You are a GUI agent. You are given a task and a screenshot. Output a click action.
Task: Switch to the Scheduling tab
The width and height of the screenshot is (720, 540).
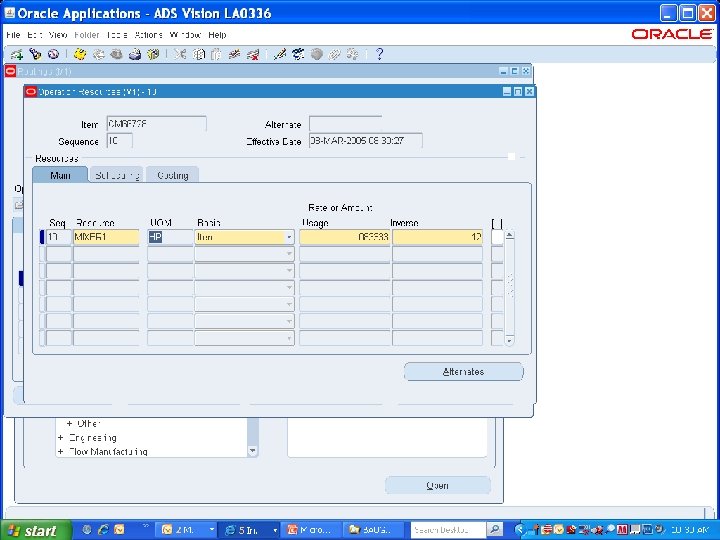coord(117,175)
